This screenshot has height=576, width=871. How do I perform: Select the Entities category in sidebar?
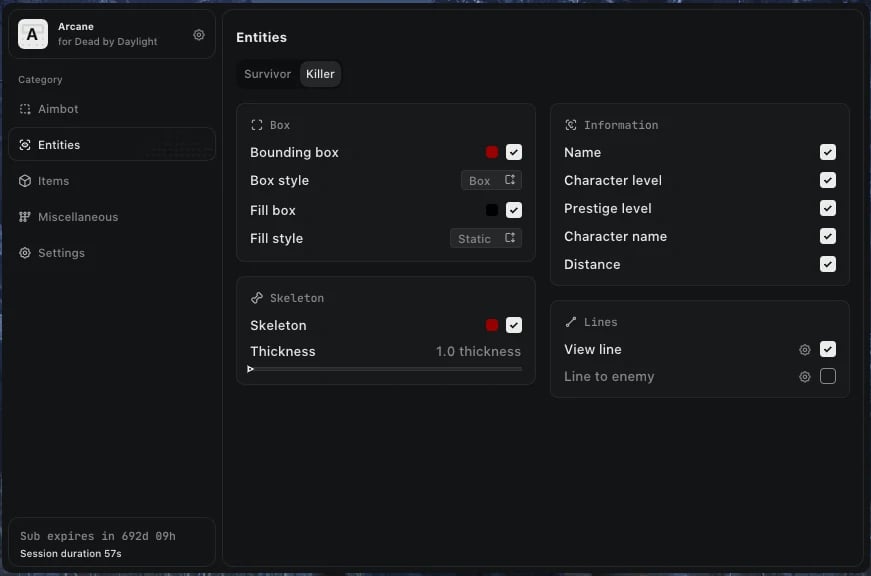pos(59,145)
